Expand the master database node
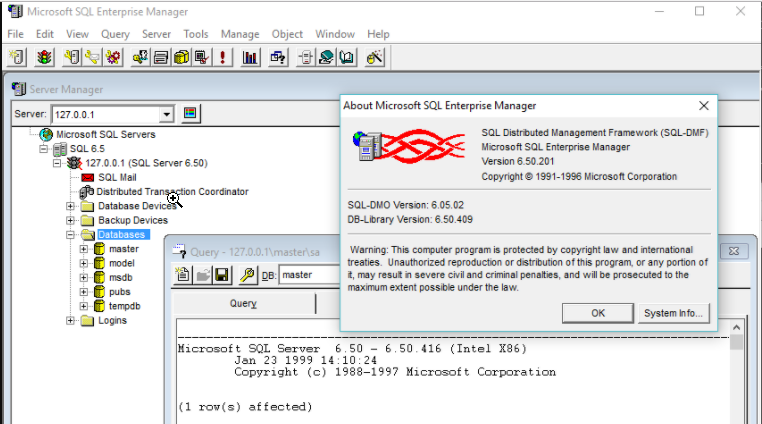Viewport: 762px width, 424px height. coord(84,249)
